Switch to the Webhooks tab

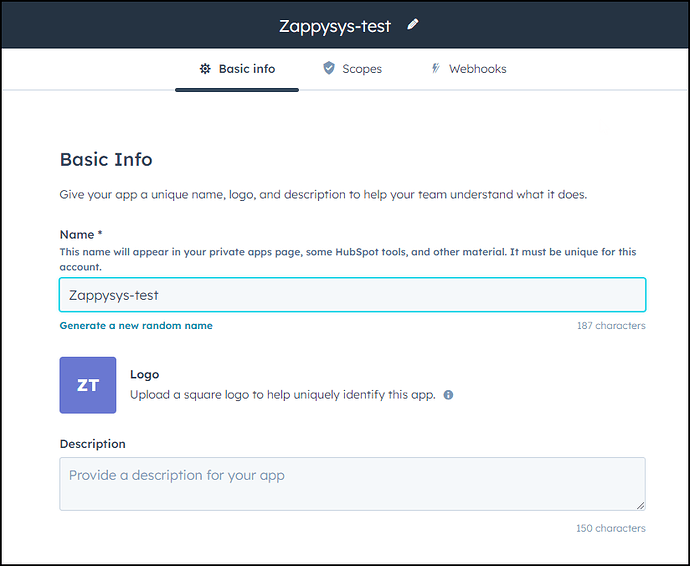(469, 69)
